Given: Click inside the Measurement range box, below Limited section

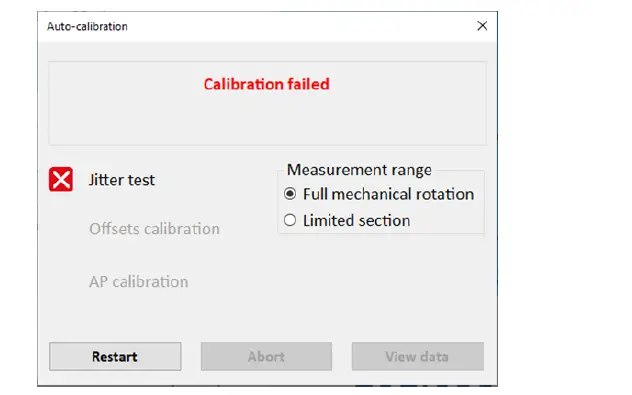Looking at the screenshot, I should pos(381,231).
